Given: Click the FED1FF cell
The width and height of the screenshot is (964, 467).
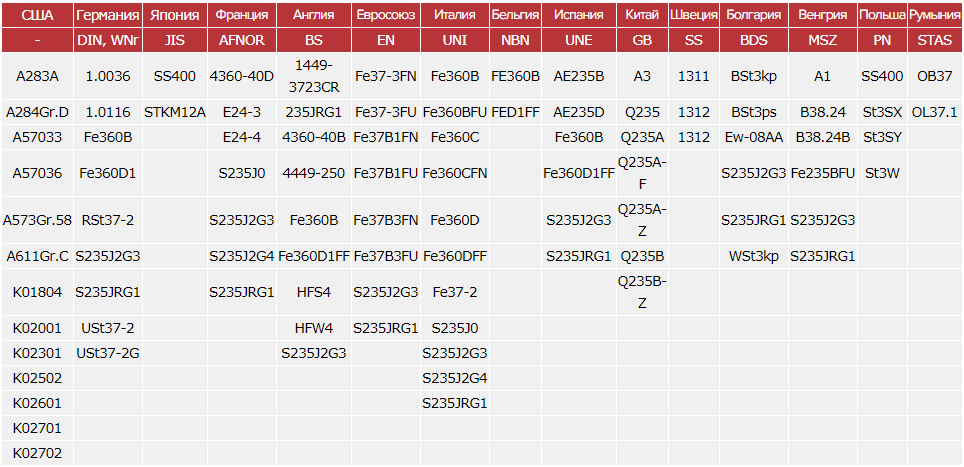Looking at the screenshot, I should [x=515, y=112].
